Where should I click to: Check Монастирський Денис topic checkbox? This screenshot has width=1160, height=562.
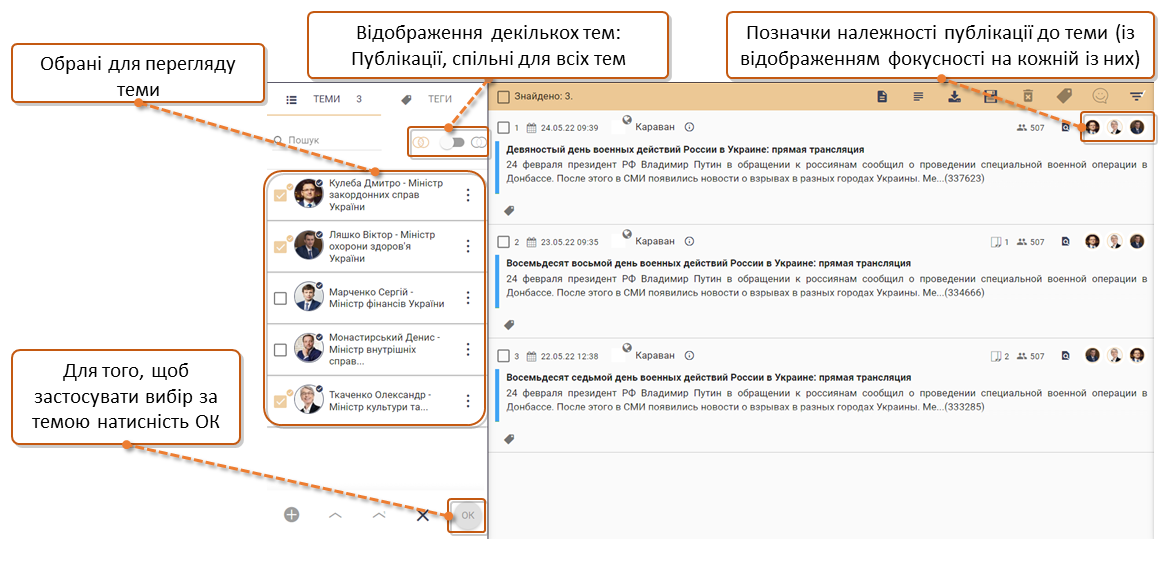tap(280, 350)
